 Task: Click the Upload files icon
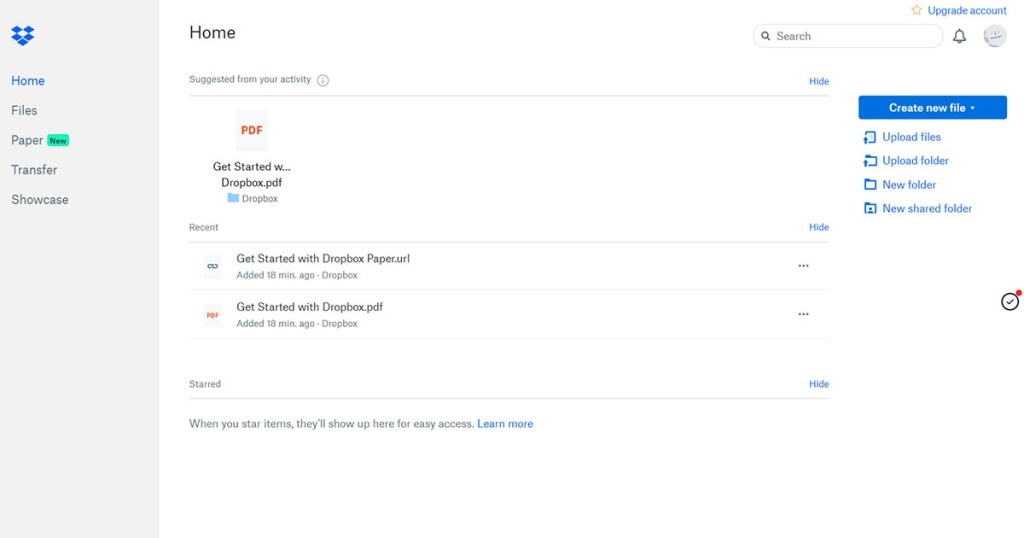(x=870, y=137)
